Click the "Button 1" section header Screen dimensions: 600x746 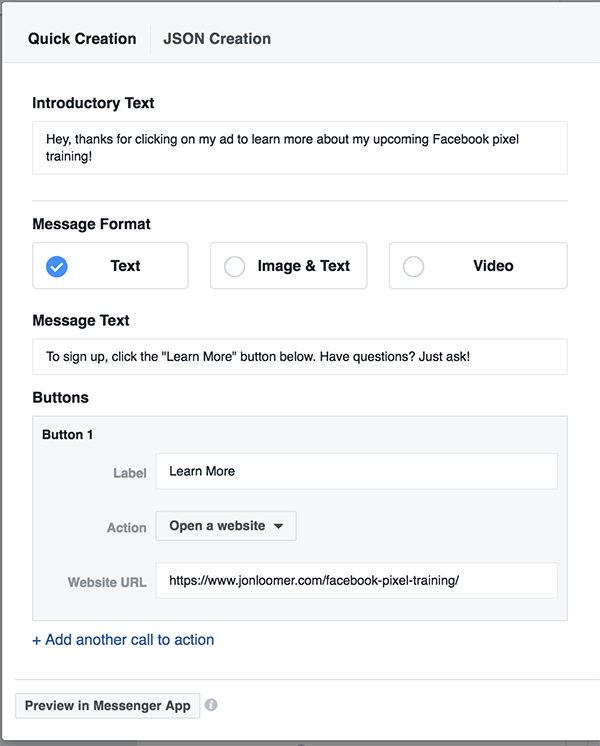67,435
